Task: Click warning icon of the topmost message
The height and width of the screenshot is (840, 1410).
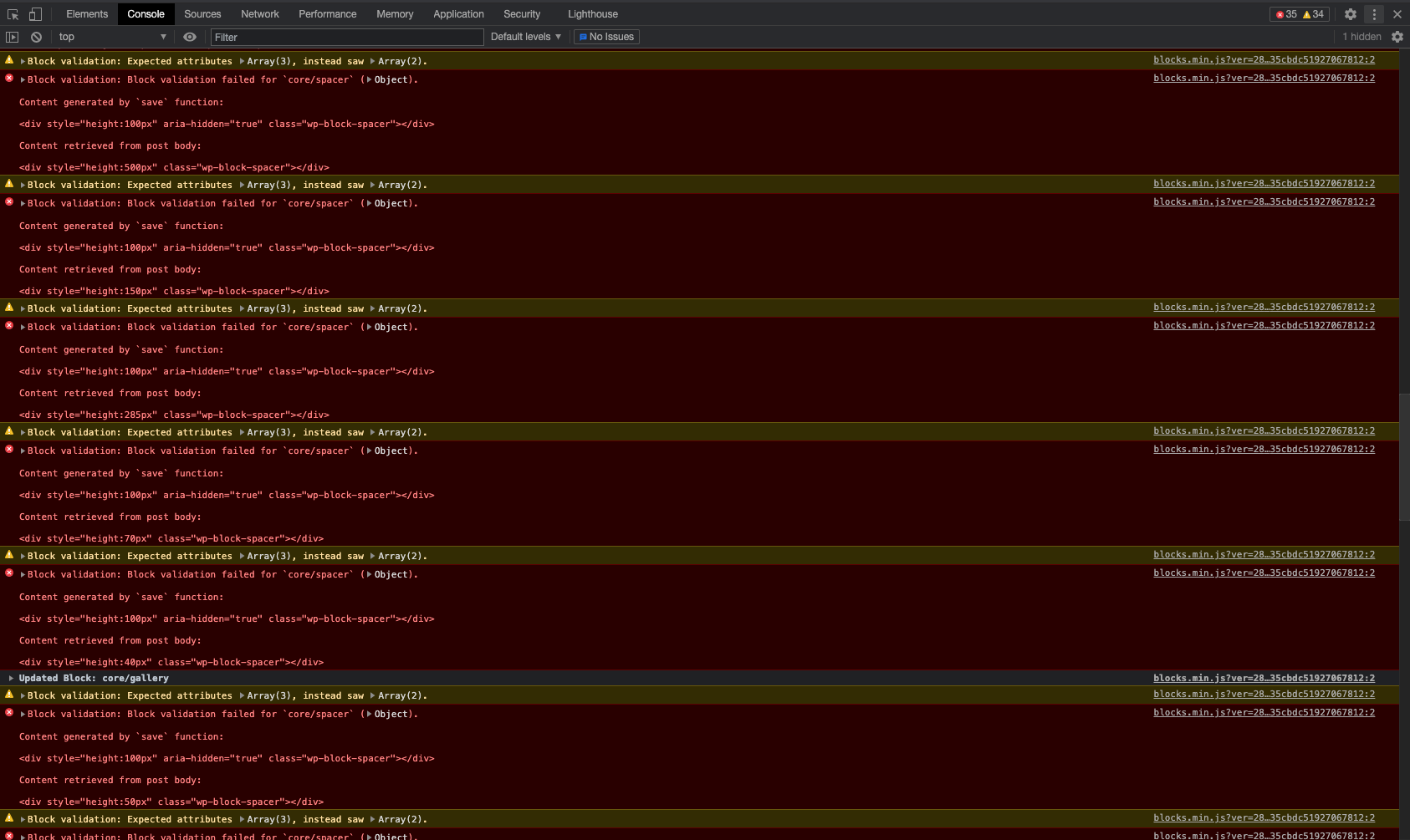Action: pyautogui.click(x=9, y=60)
